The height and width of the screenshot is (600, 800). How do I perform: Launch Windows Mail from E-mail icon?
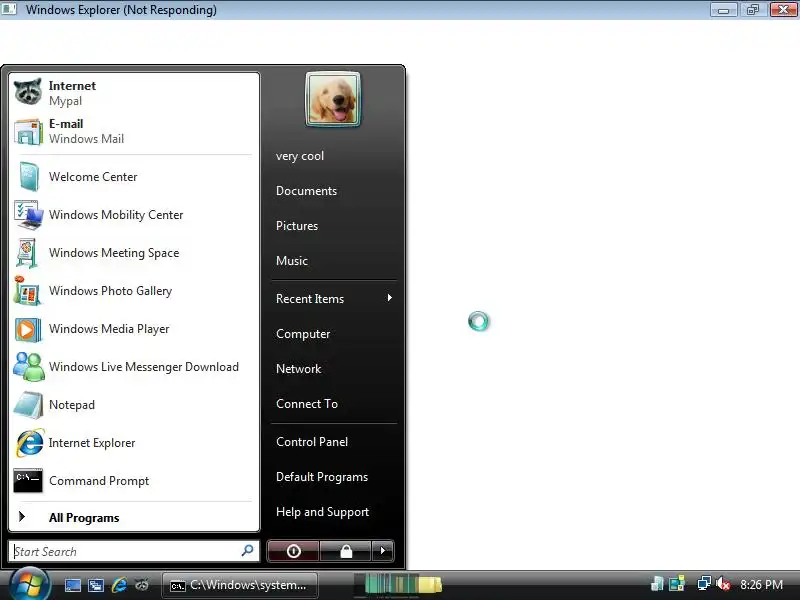tap(28, 131)
